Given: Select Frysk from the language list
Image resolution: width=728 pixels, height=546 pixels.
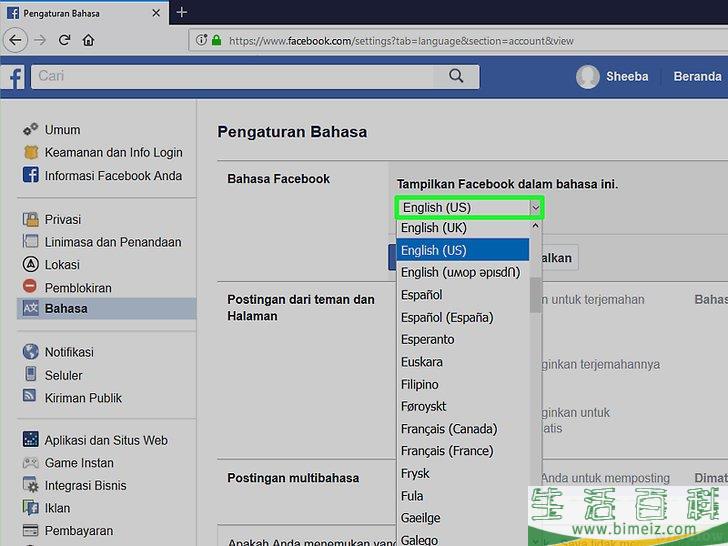Looking at the screenshot, I should click(462, 473).
